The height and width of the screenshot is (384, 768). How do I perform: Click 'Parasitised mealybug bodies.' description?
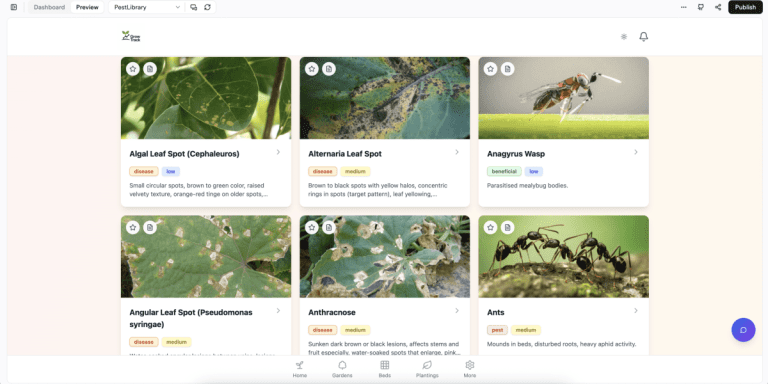(x=528, y=186)
